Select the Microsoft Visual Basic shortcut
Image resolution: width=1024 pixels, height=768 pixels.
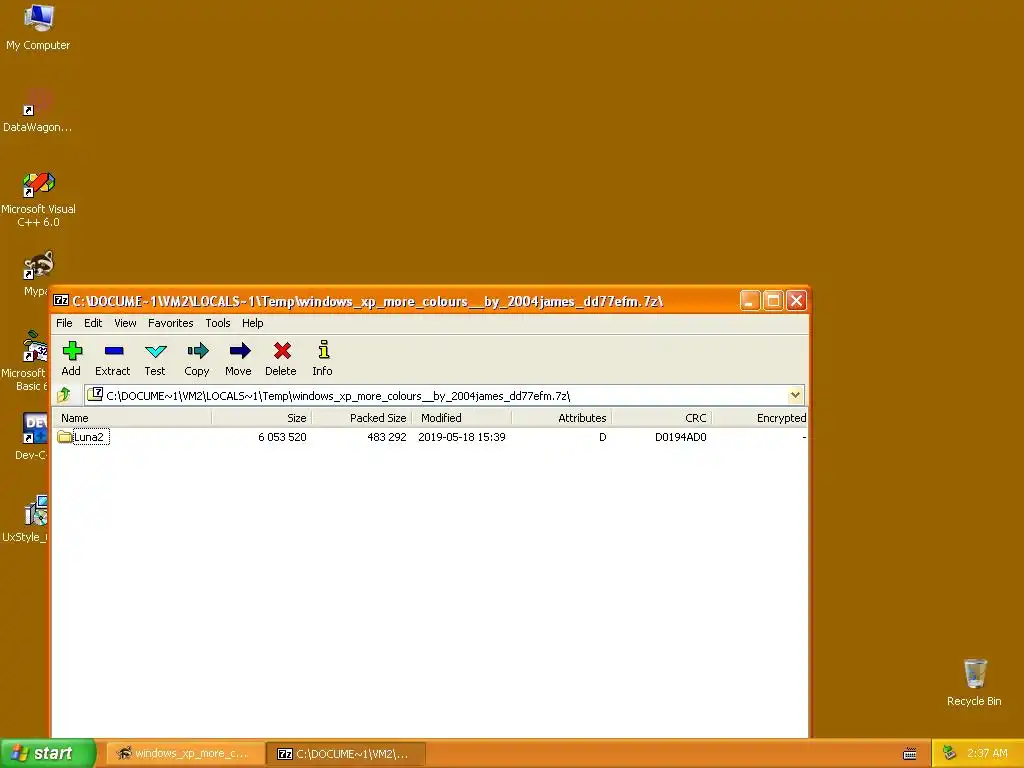pos(35,346)
